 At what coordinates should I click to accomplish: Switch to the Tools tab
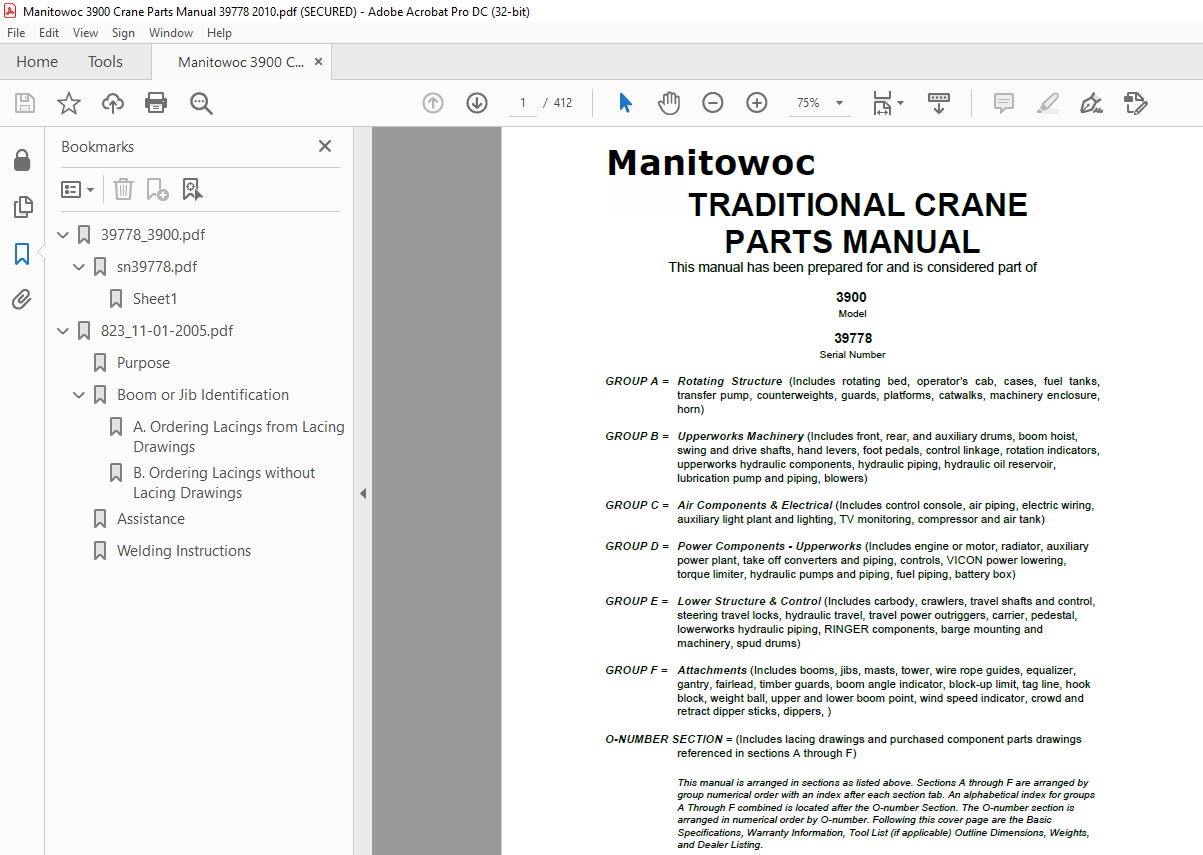pos(105,62)
